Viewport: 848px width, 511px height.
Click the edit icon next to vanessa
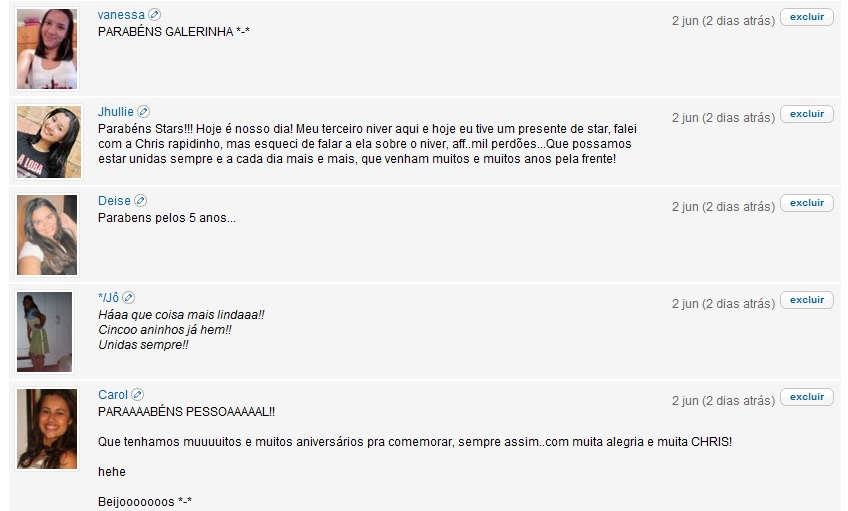coord(155,15)
